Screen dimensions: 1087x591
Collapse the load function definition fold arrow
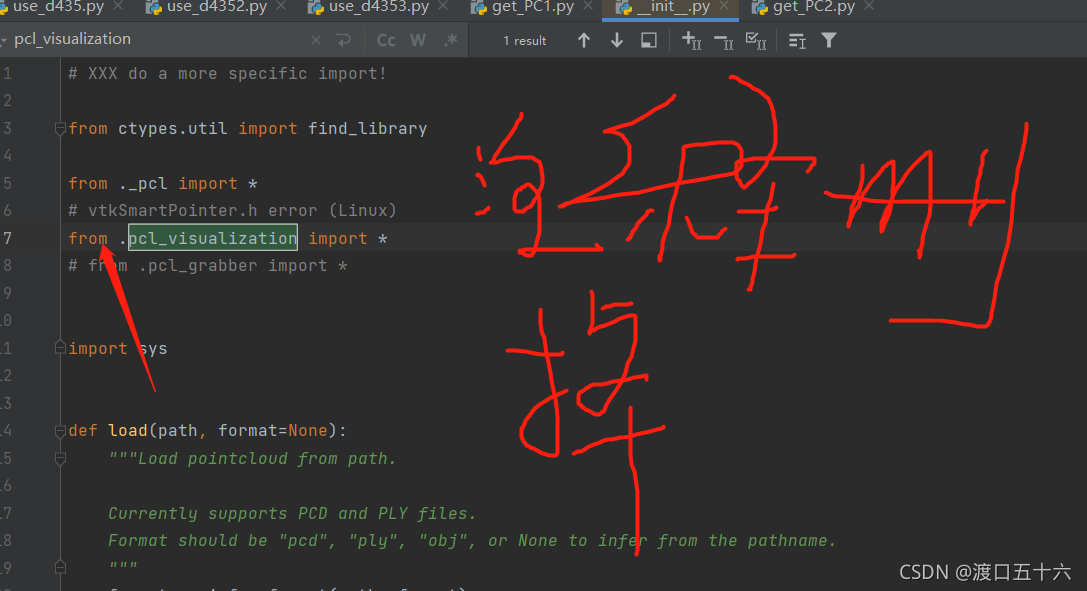pos(59,430)
